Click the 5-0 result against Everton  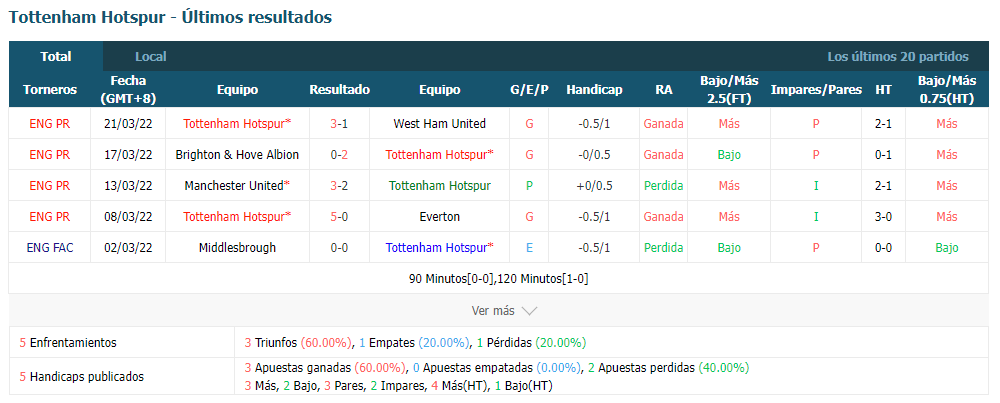point(339,217)
